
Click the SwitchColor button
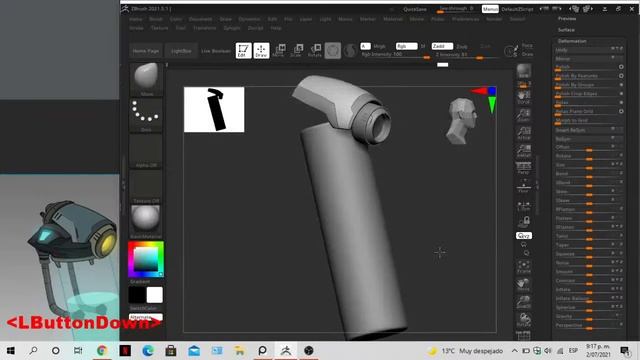[x=143, y=308]
